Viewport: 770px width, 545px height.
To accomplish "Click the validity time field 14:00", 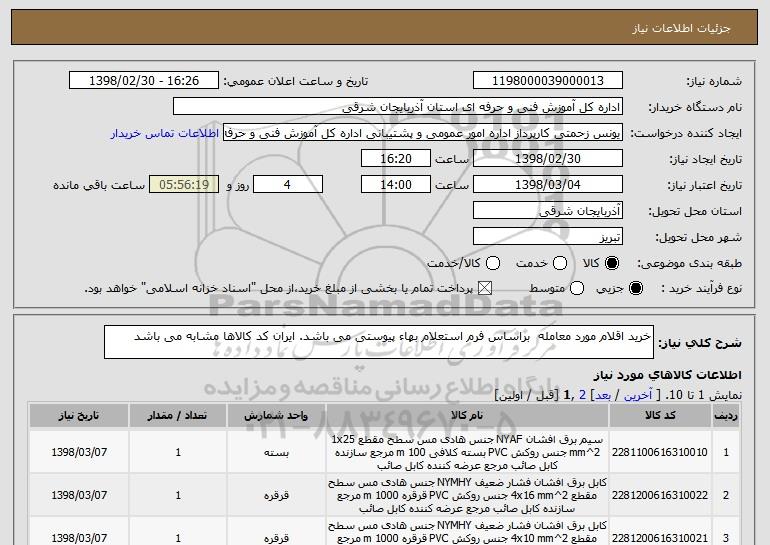I will click(396, 185).
